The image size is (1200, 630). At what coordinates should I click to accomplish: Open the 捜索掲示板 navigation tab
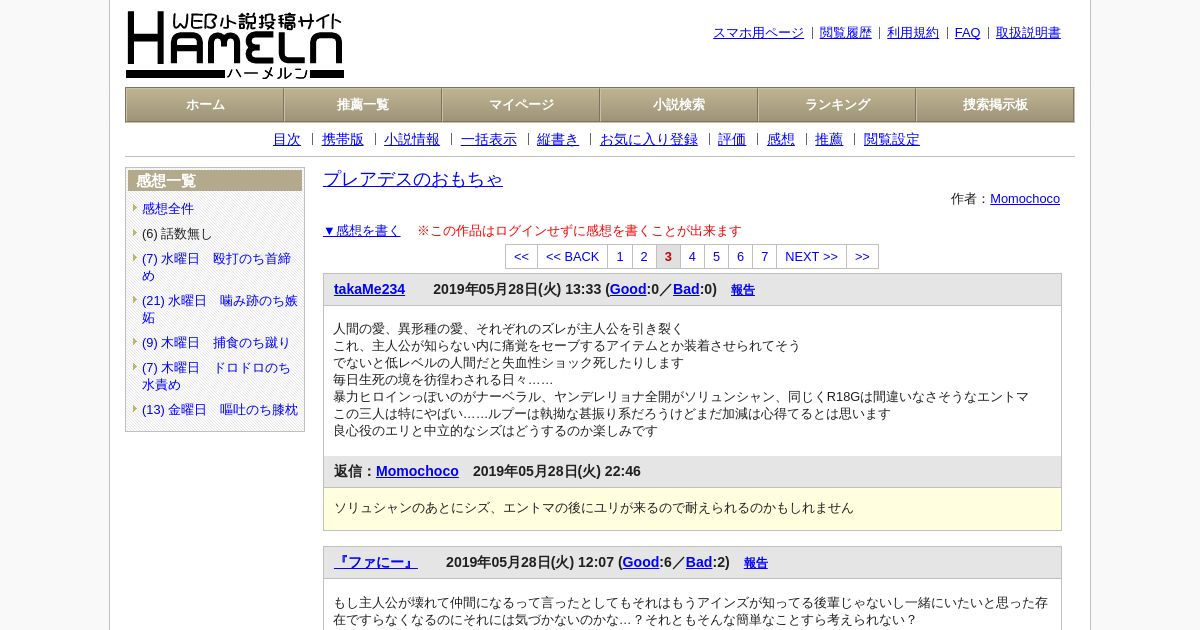tap(995, 105)
